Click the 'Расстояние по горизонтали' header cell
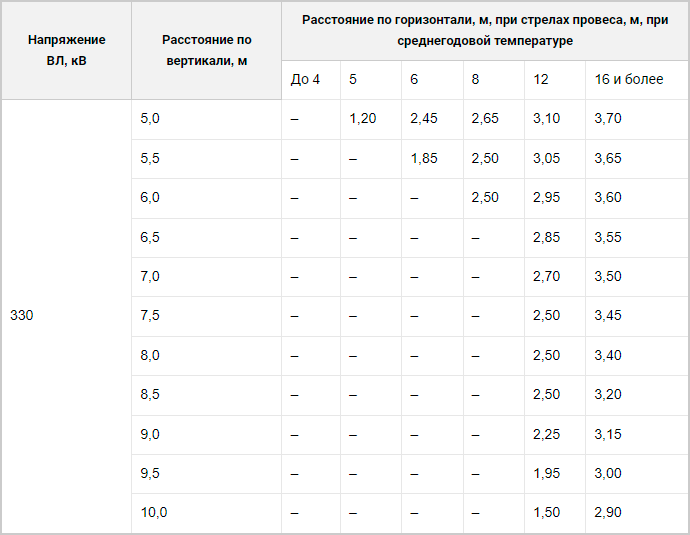Screen dimensions: 690x535 point(485,30)
